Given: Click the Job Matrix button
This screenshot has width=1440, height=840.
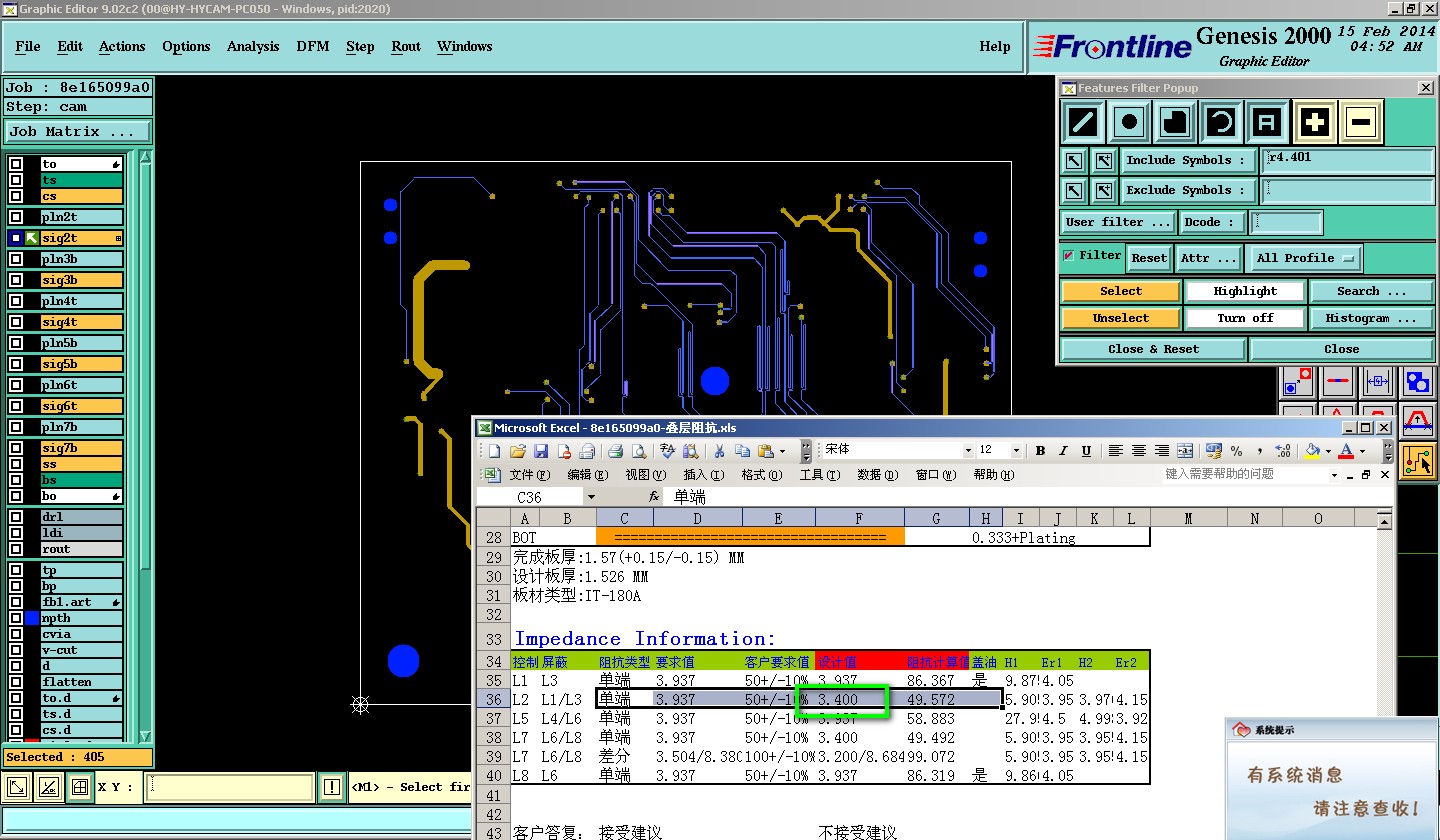Looking at the screenshot, I should [78, 131].
